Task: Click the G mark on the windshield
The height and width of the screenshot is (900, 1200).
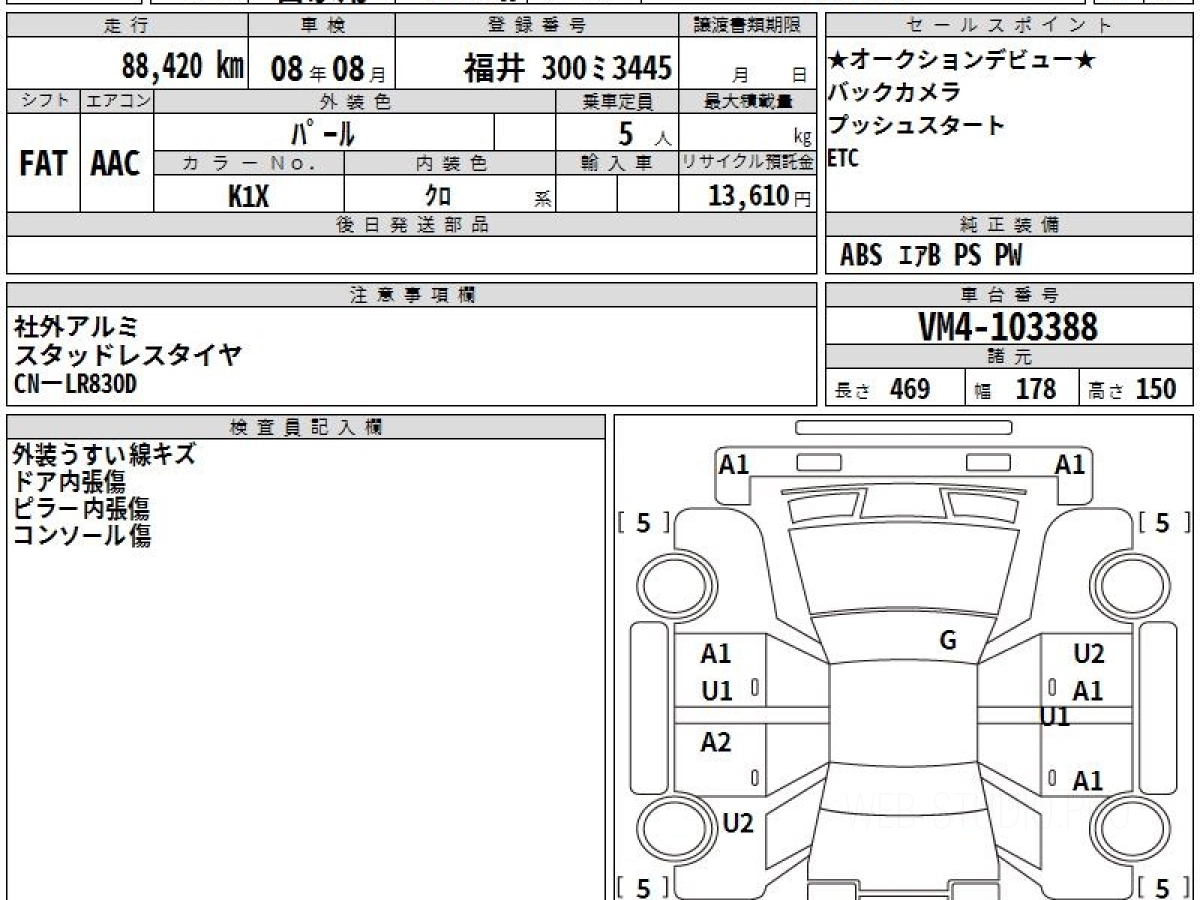Action: (x=948, y=641)
